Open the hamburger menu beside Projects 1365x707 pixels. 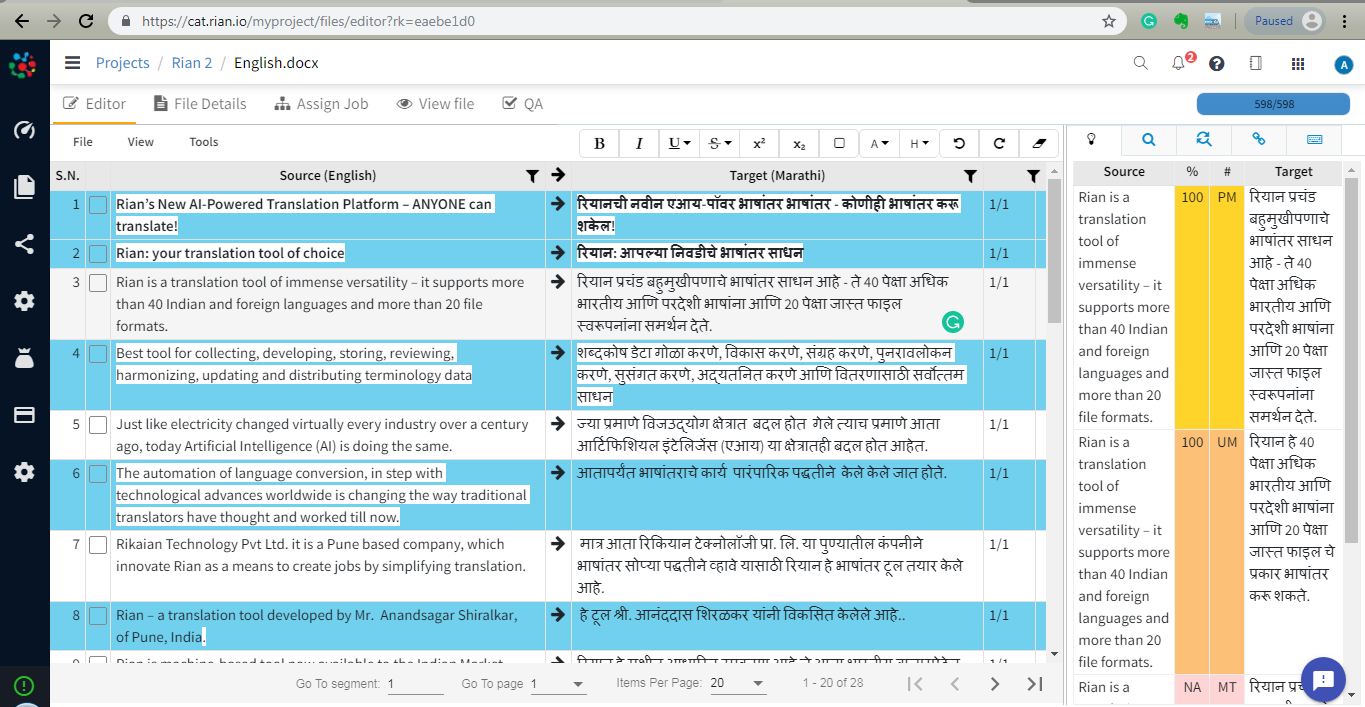pyautogui.click(x=72, y=63)
